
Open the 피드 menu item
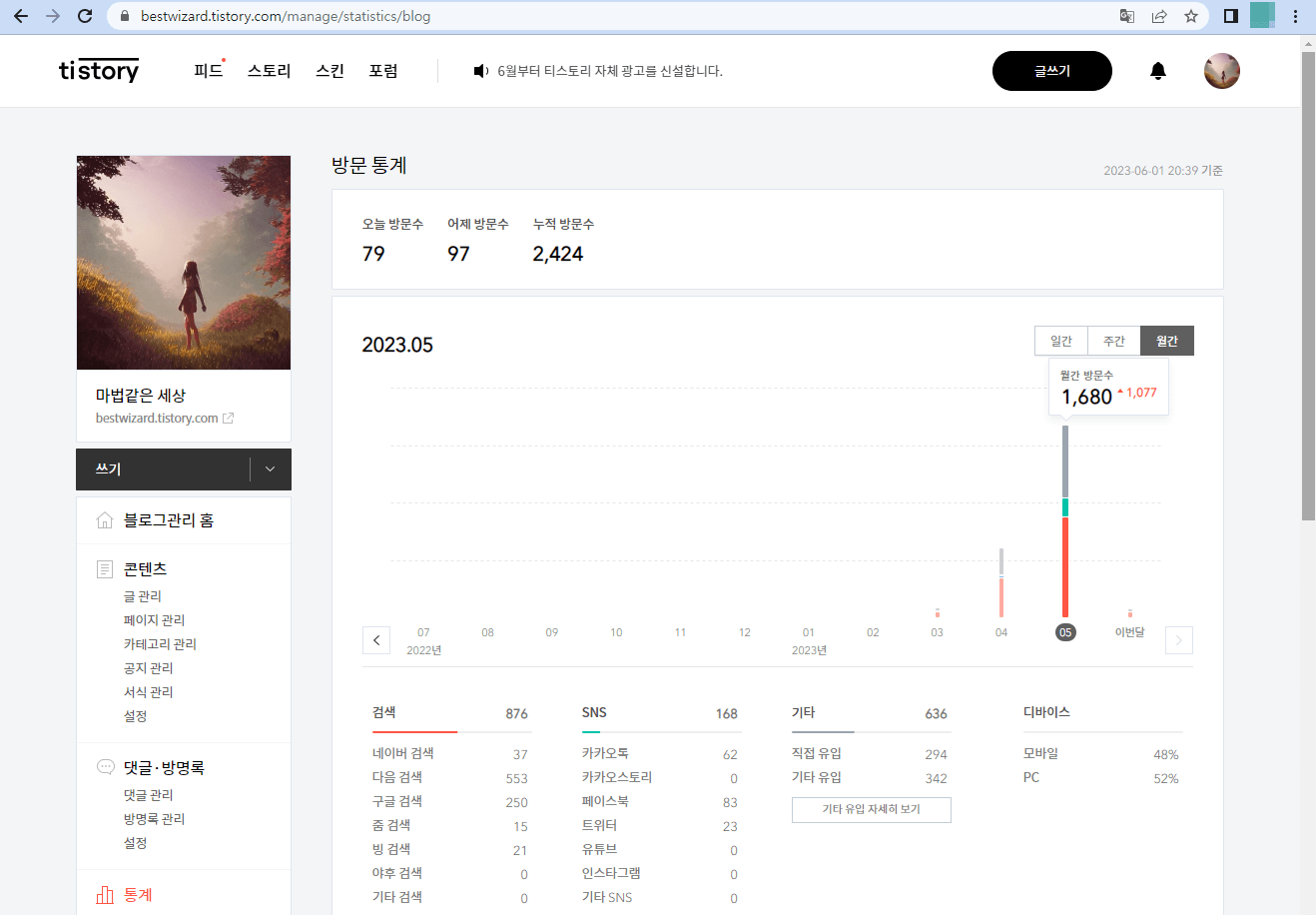[207, 70]
